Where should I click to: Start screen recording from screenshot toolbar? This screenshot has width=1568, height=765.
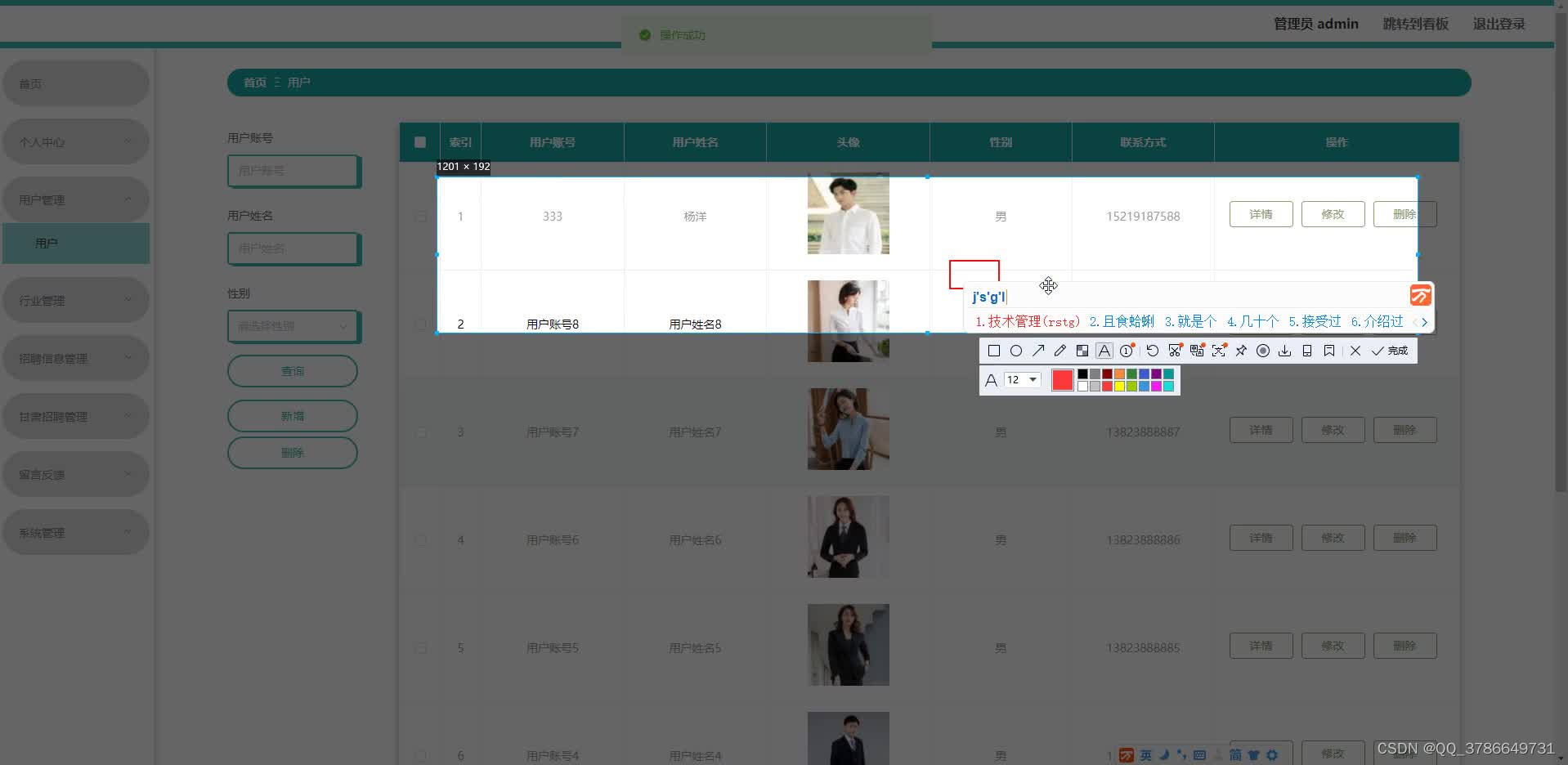tap(1263, 351)
